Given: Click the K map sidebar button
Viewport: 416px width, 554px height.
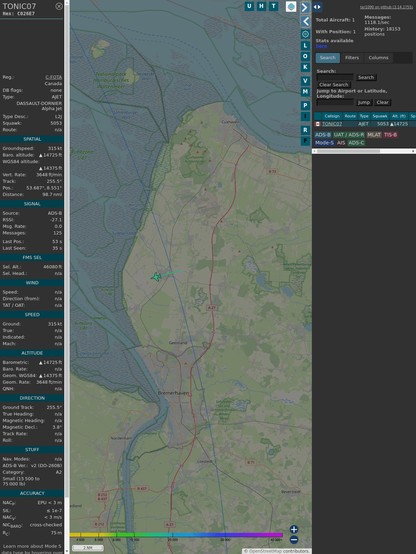Looking at the screenshot, I should [x=305, y=67].
